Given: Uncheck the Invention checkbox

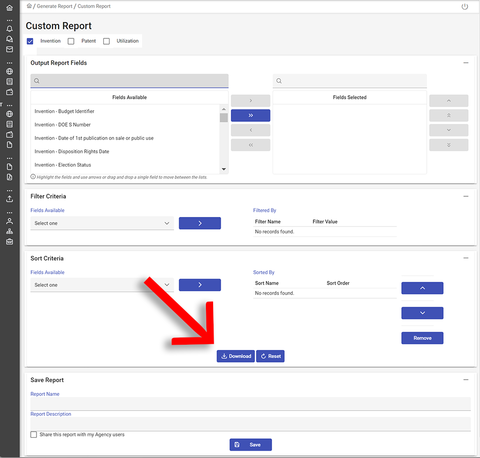Looking at the screenshot, I should 30,41.
